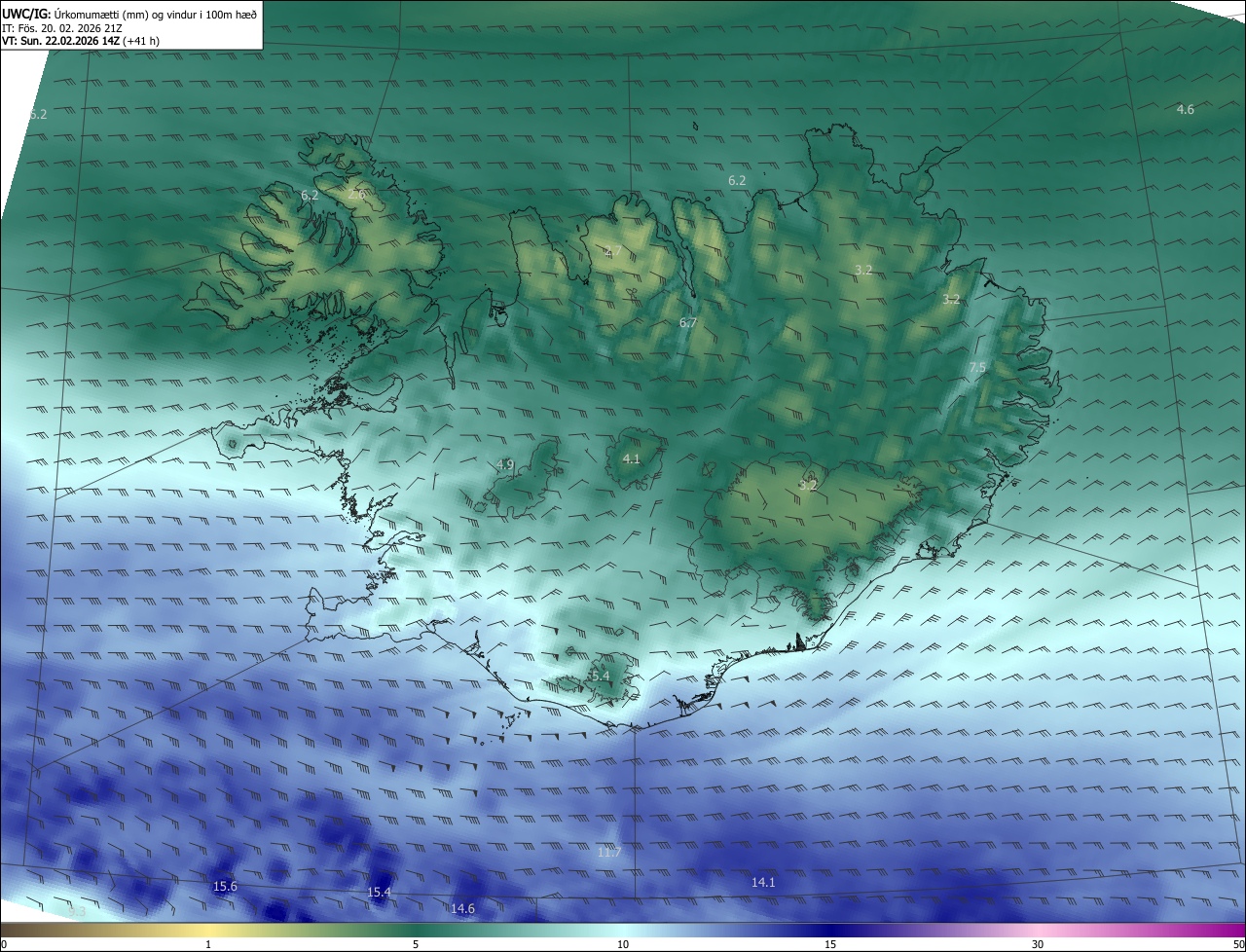
Task: Click the '30' tick on the color scale
Action: point(1038,944)
